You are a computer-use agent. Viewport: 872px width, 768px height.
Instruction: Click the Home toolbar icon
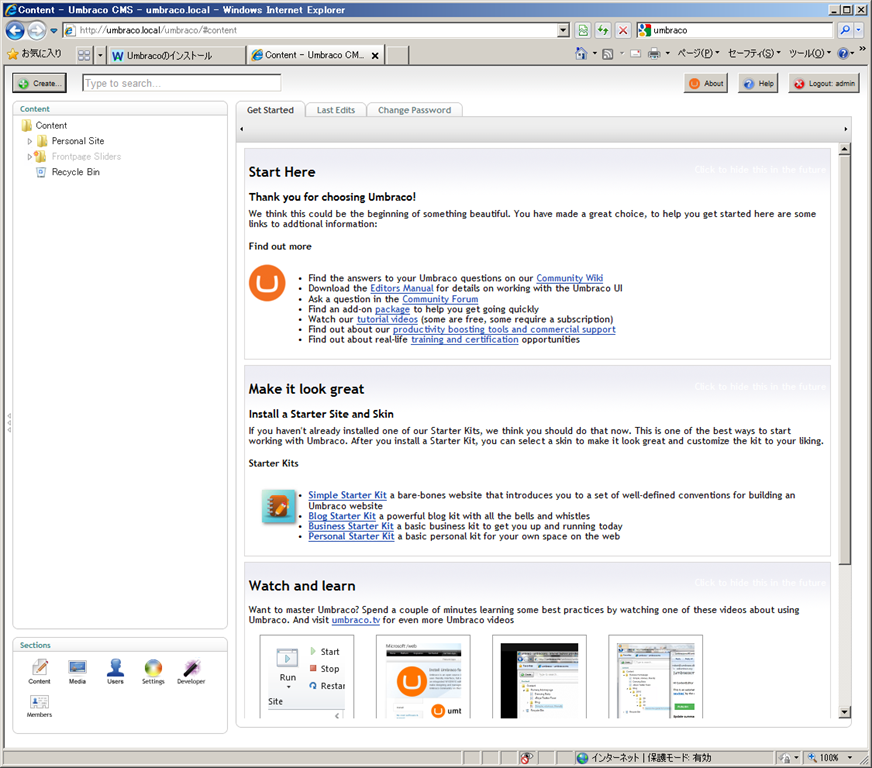581,53
